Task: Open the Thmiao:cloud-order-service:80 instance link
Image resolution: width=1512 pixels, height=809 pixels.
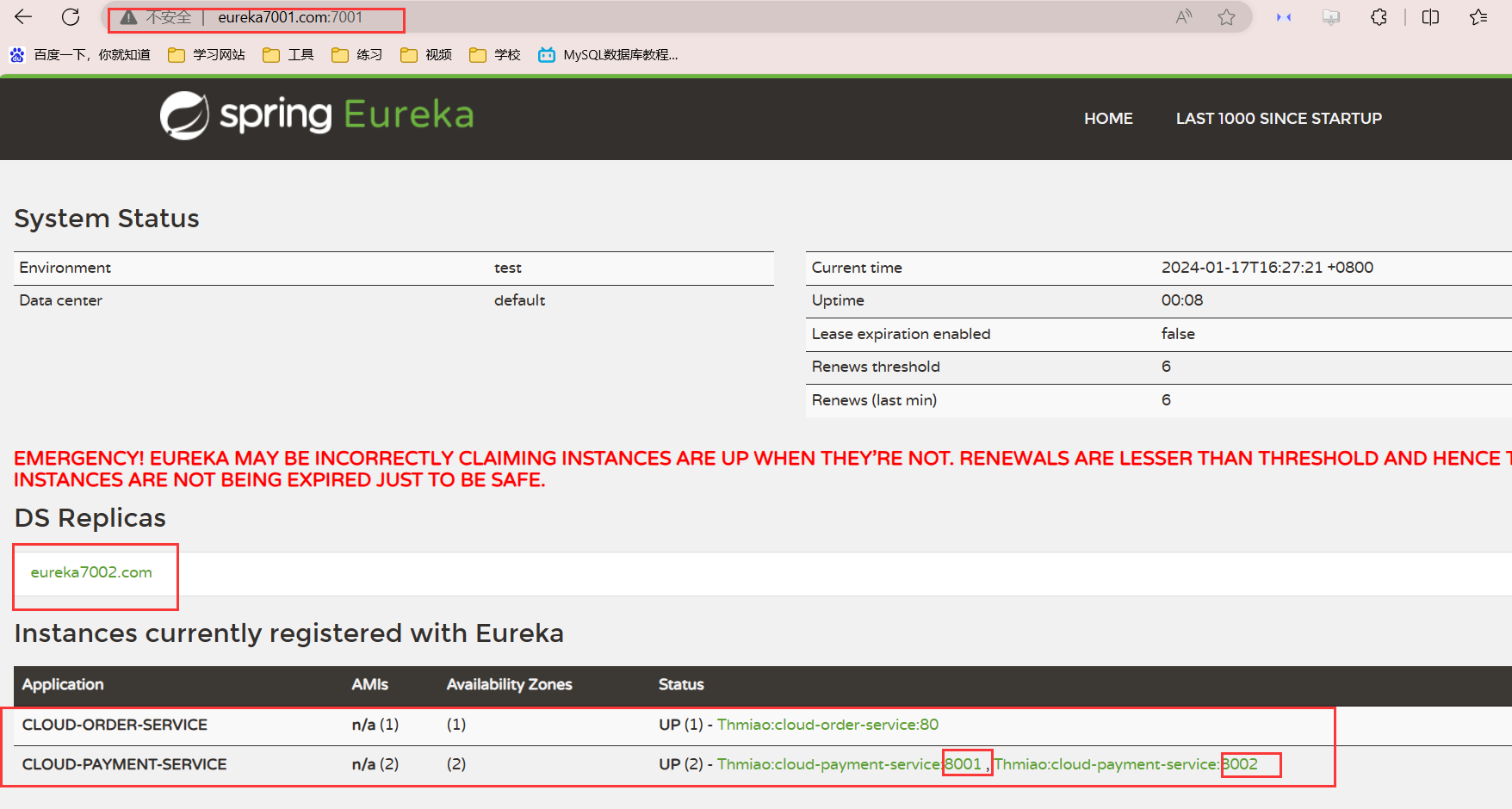Action: point(827,725)
